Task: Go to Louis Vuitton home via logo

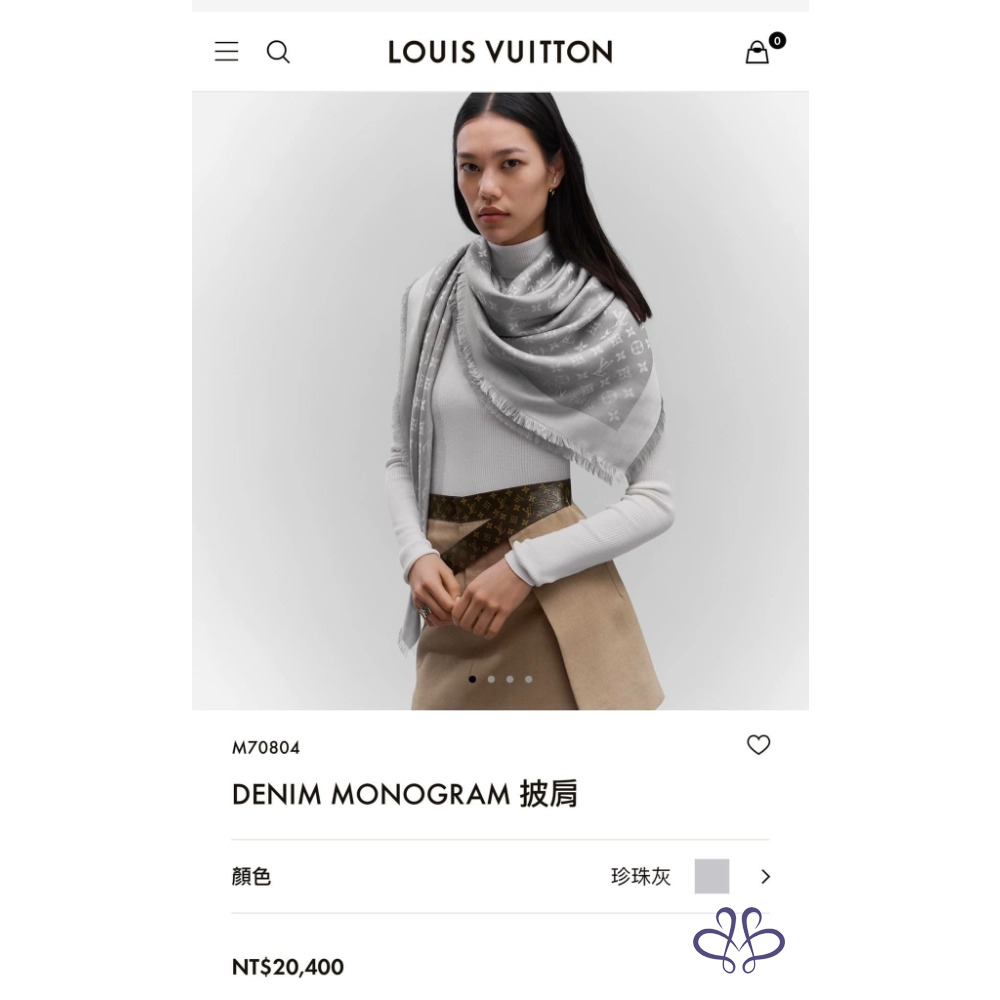Action: (x=500, y=52)
